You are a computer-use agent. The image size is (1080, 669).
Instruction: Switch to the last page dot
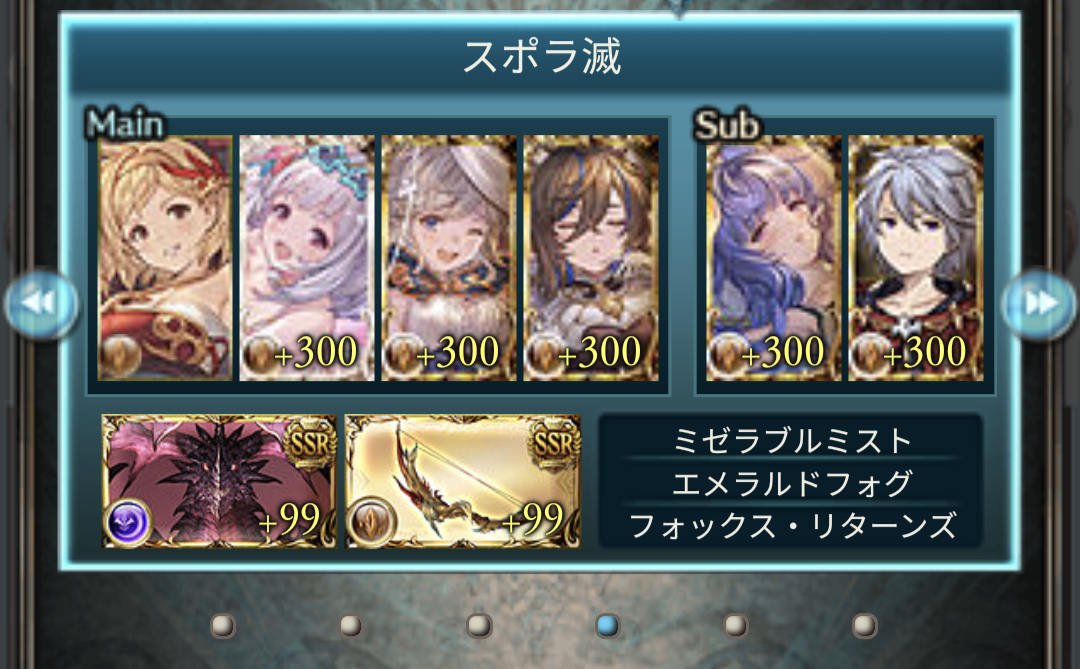pos(864,626)
